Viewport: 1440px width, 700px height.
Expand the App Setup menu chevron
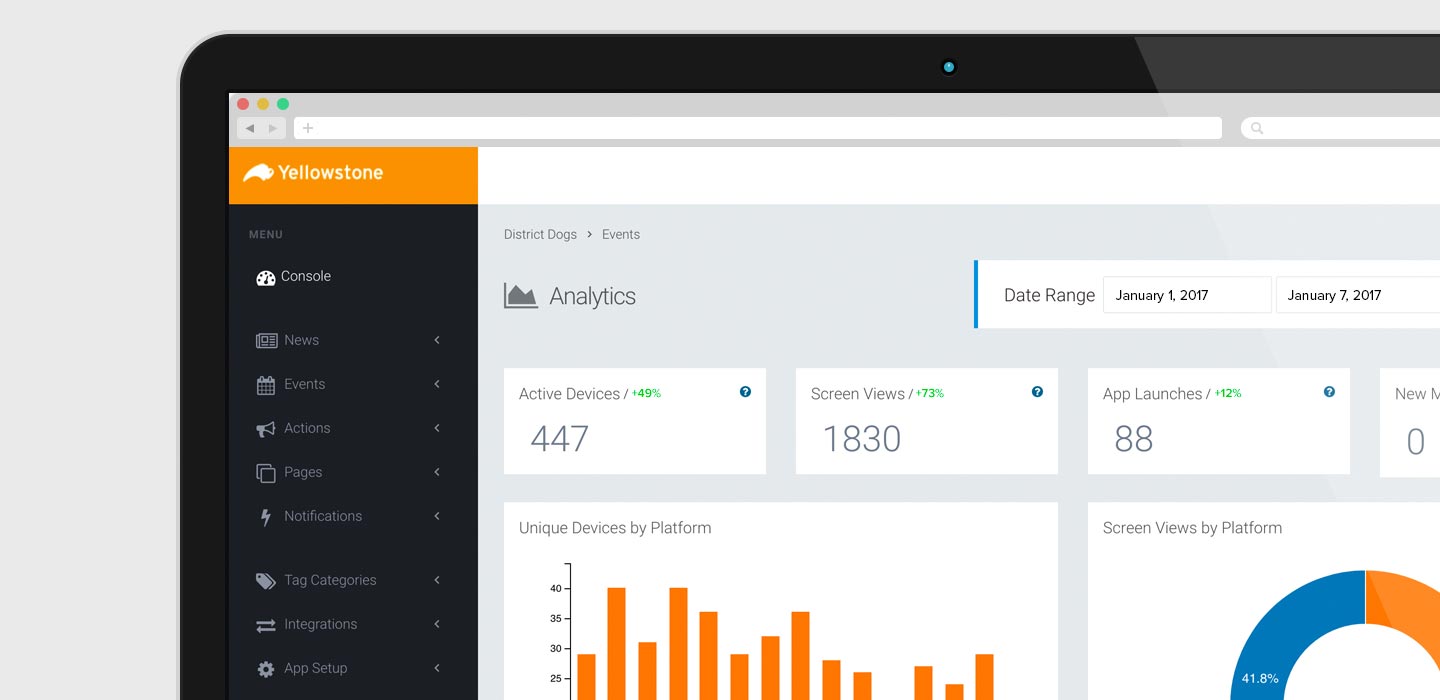point(437,668)
